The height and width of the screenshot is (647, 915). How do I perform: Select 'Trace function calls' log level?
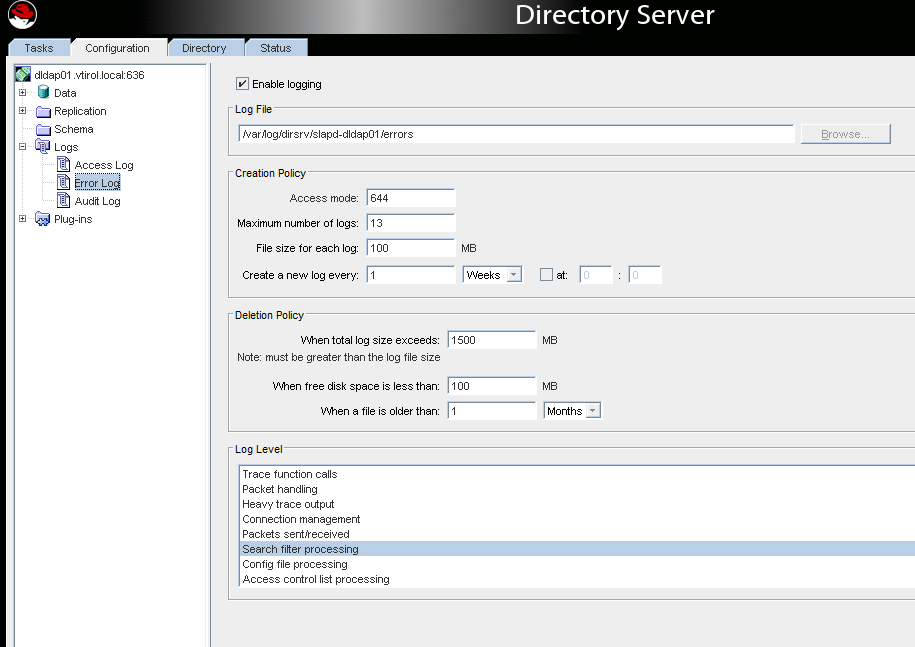point(577,474)
